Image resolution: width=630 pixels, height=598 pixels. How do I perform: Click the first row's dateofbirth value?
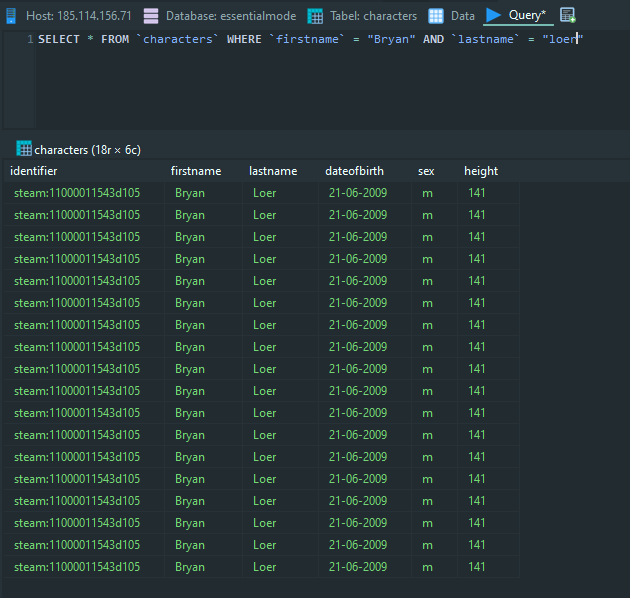coord(358,193)
